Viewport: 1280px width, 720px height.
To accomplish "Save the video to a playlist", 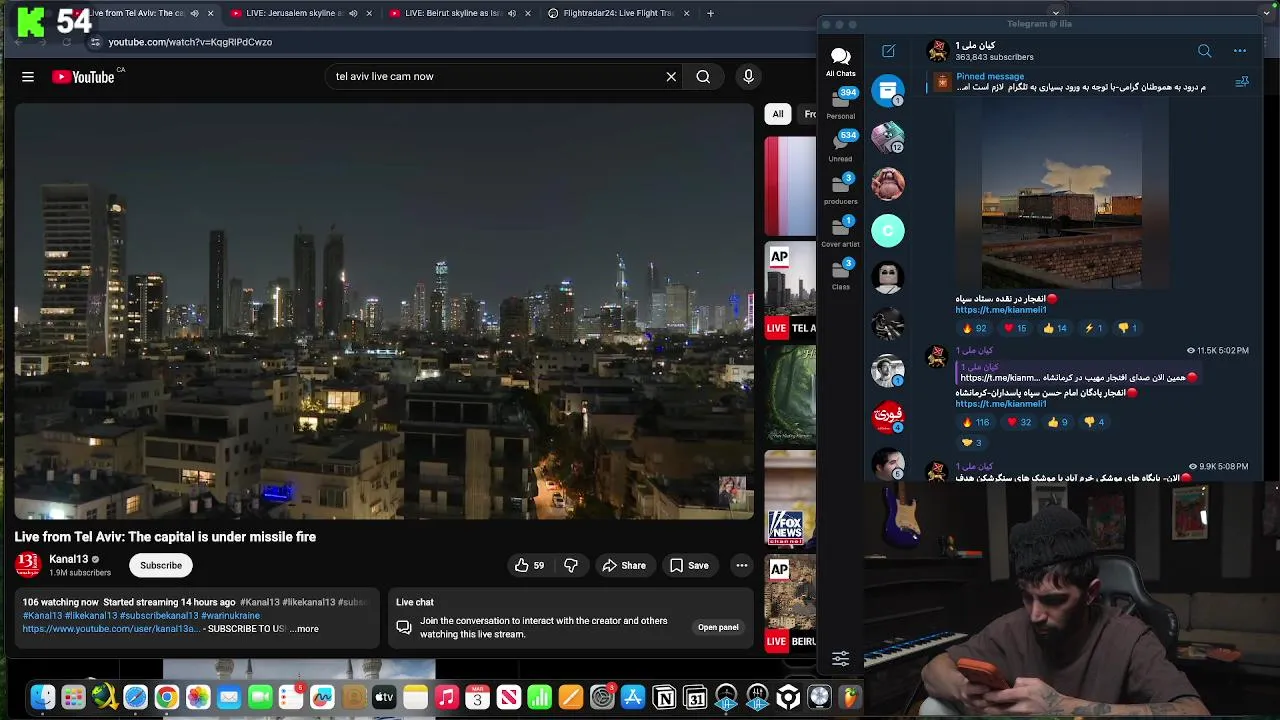I will click(x=689, y=565).
